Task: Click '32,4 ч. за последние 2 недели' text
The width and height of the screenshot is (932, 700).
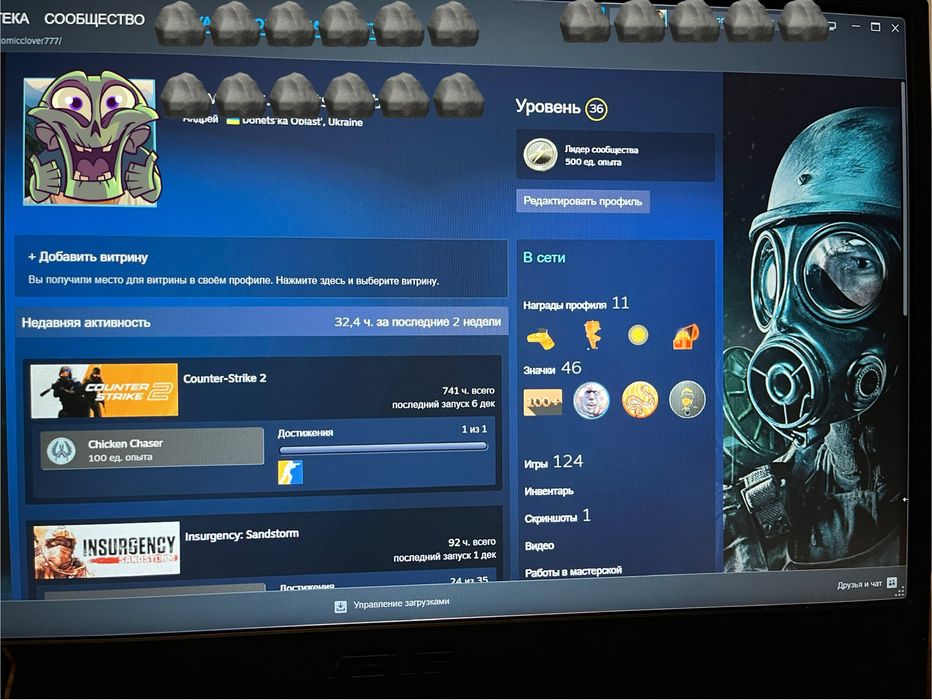Action: pos(417,322)
